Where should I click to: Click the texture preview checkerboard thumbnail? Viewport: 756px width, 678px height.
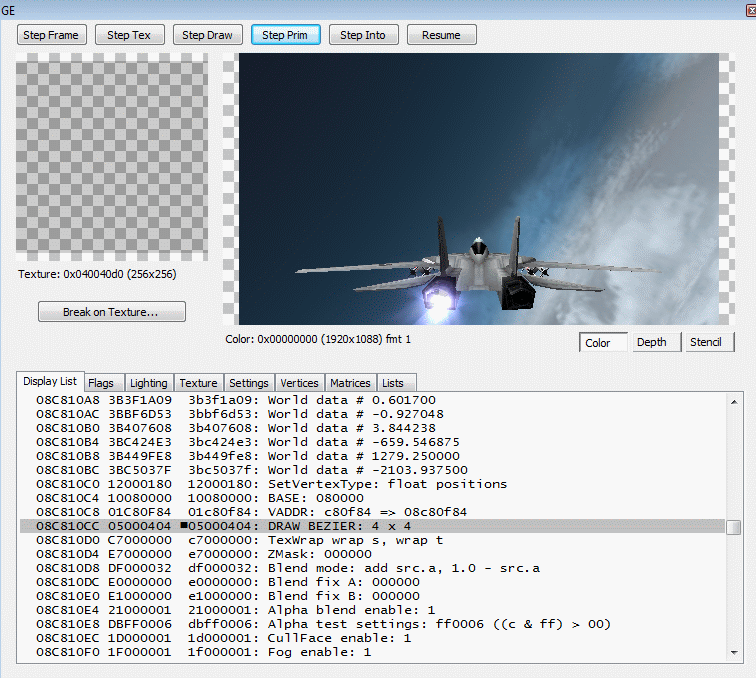(x=112, y=157)
